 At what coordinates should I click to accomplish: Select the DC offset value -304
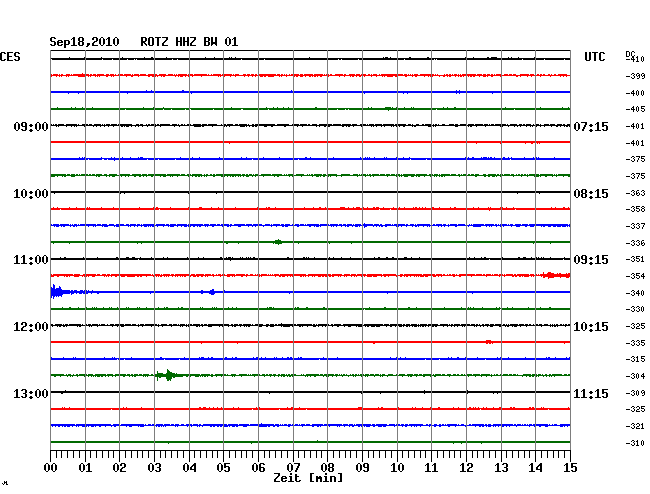point(635,376)
